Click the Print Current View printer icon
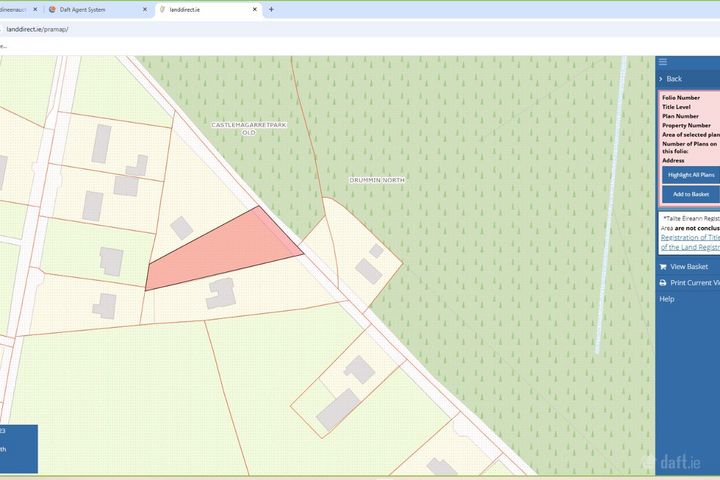This screenshot has width=720, height=480. (663, 283)
